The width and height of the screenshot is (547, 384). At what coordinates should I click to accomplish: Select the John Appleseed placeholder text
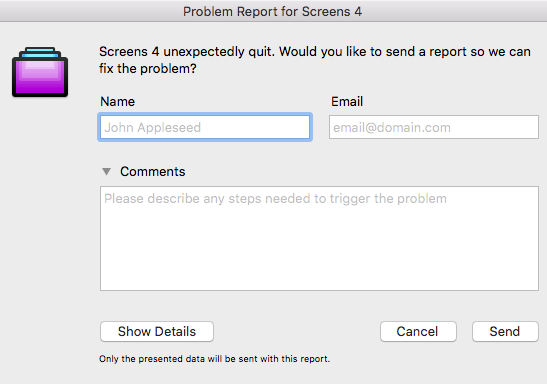(x=152, y=128)
